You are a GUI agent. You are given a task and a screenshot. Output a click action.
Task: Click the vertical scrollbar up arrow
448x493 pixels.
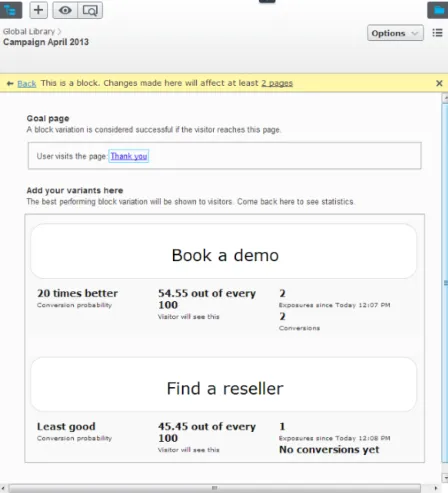[445, 98]
